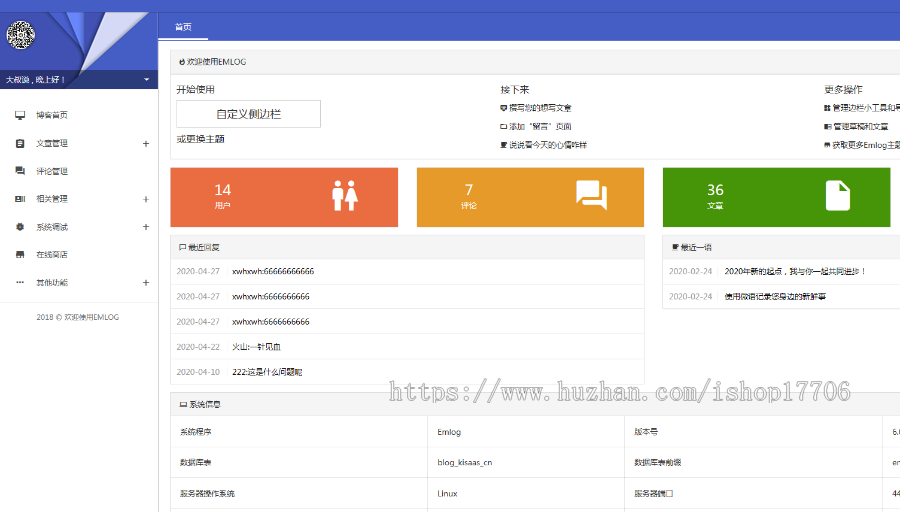Click the 系统程序 label cell

[196, 432]
